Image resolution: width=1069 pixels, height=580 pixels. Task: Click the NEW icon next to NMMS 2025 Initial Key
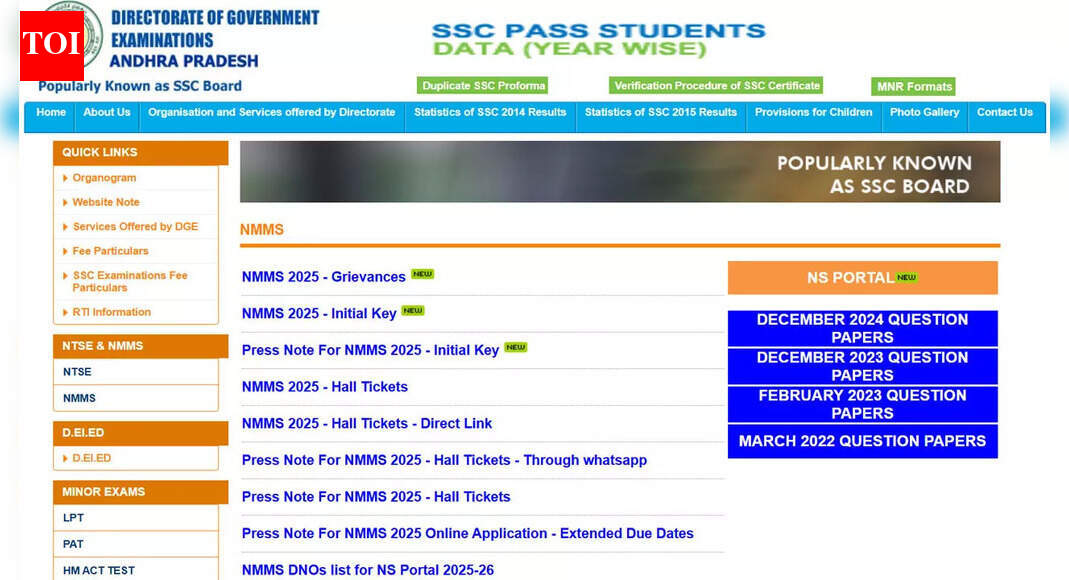[x=413, y=310]
